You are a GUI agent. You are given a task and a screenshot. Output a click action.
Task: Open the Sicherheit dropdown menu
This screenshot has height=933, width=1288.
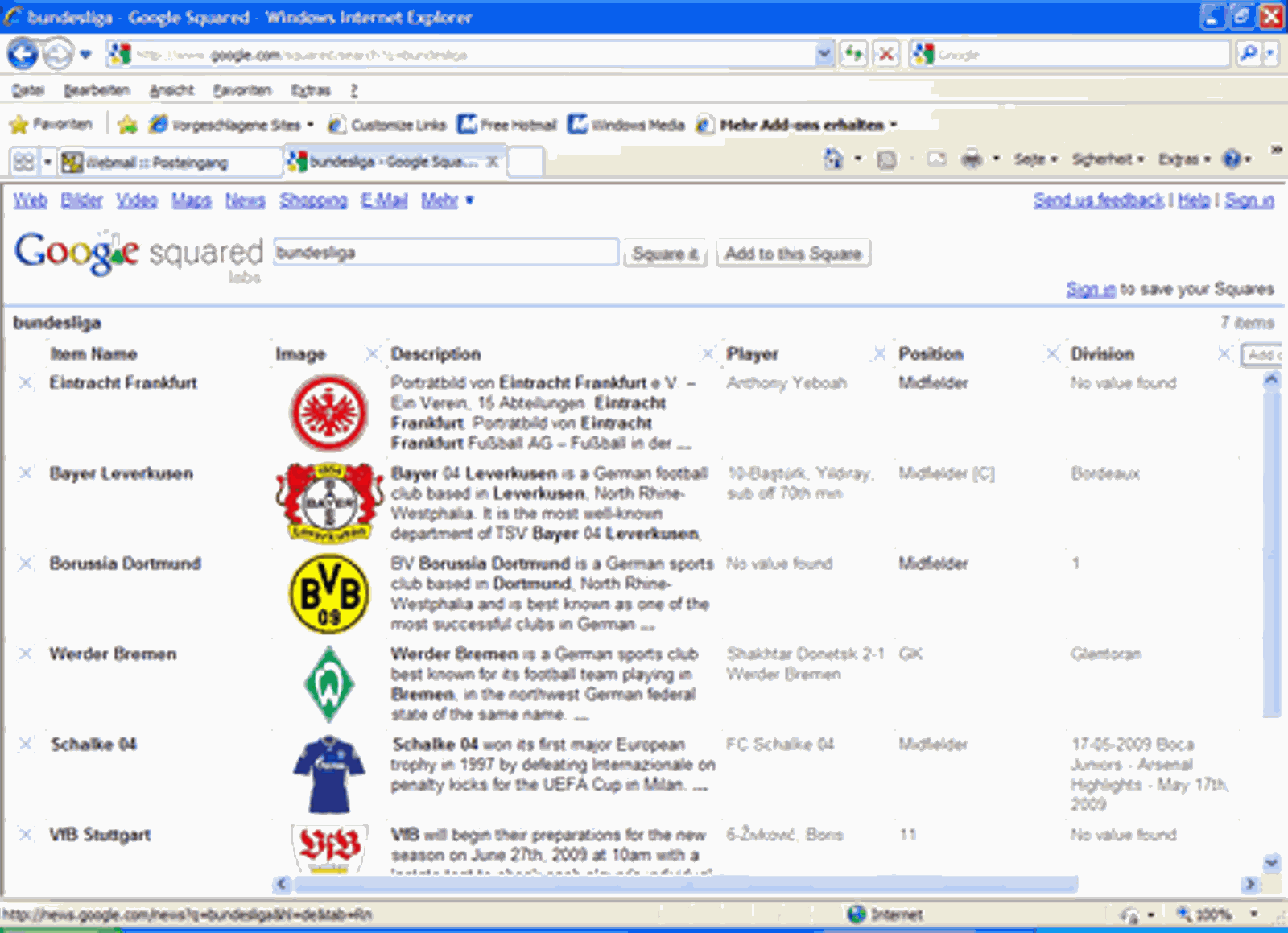pos(1108,159)
